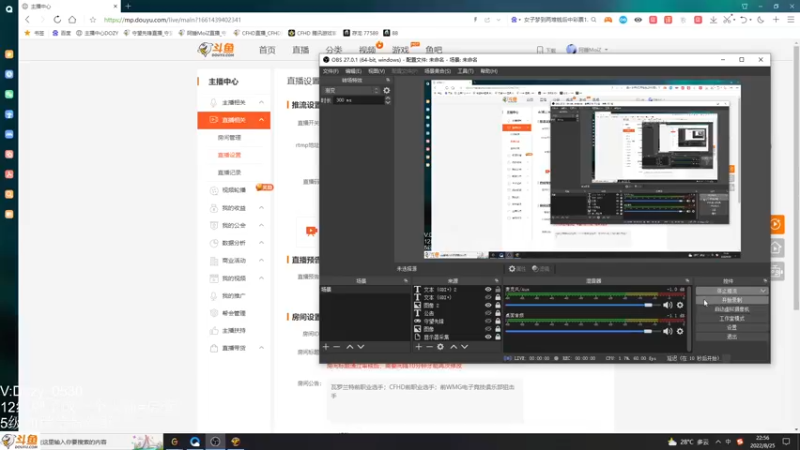The width and height of the screenshot is (800, 450).
Task: Expand the 商业活动 sidebar section
Action: coord(261,260)
